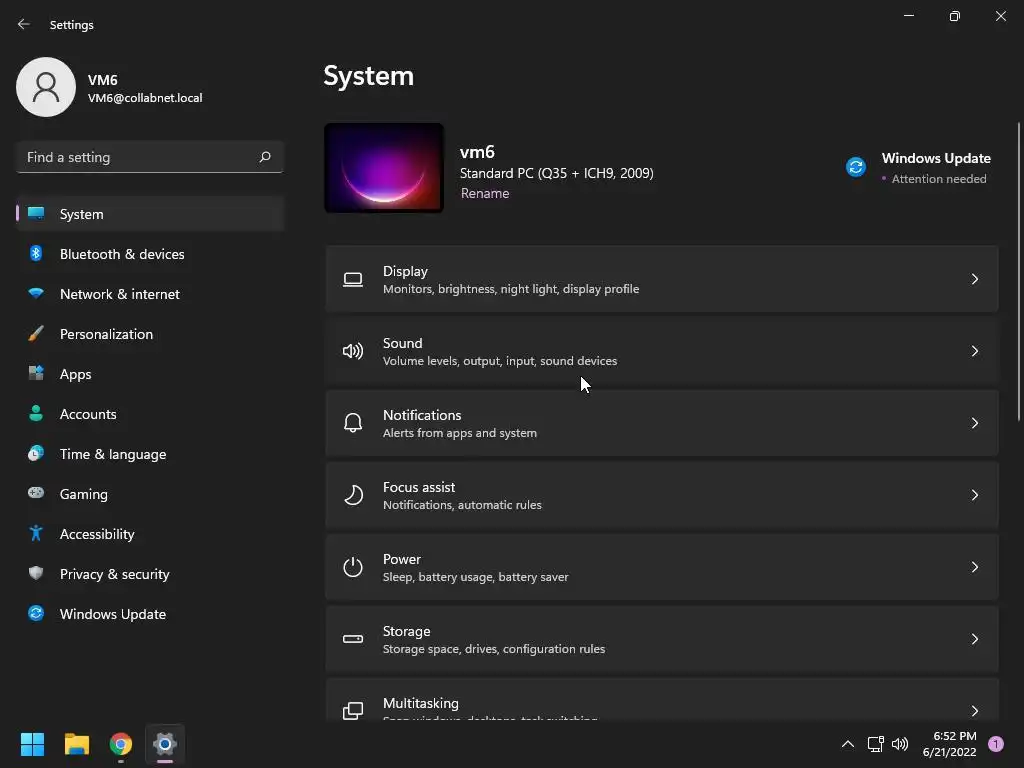Open the taskbar clock and date
The width and height of the screenshot is (1024, 768).
point(949,744)
